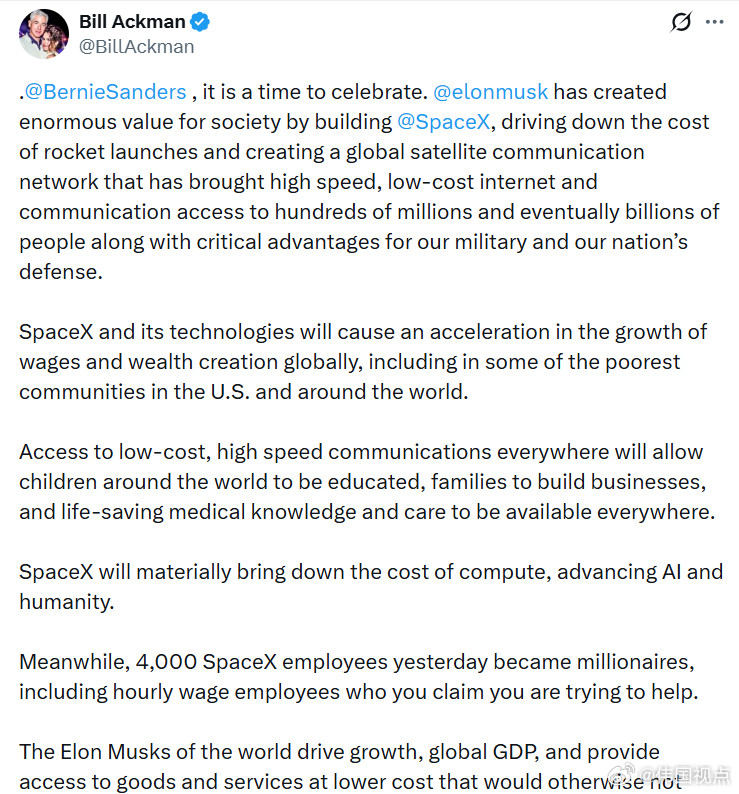Open the Bill Ackman display name link
Viewport: 739px width, 794px height.
132,22
